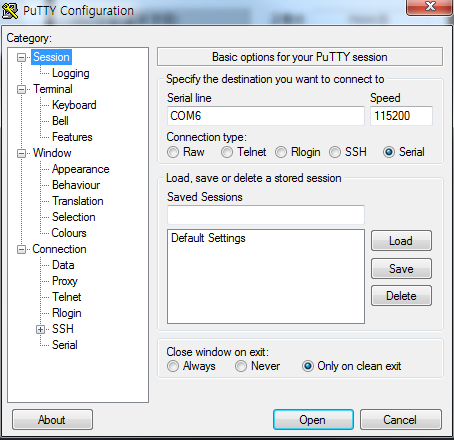Screen dimensions: 454x440
Task: Select SSH connection type radio
Action: [335, 152]
